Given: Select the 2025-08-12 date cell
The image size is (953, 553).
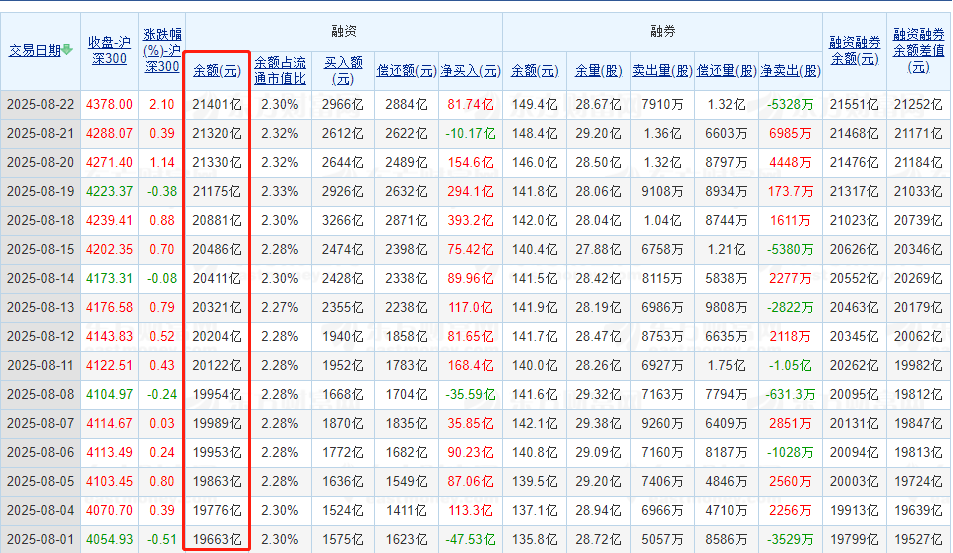Looking at the screenshot, I should pos(40,336).
